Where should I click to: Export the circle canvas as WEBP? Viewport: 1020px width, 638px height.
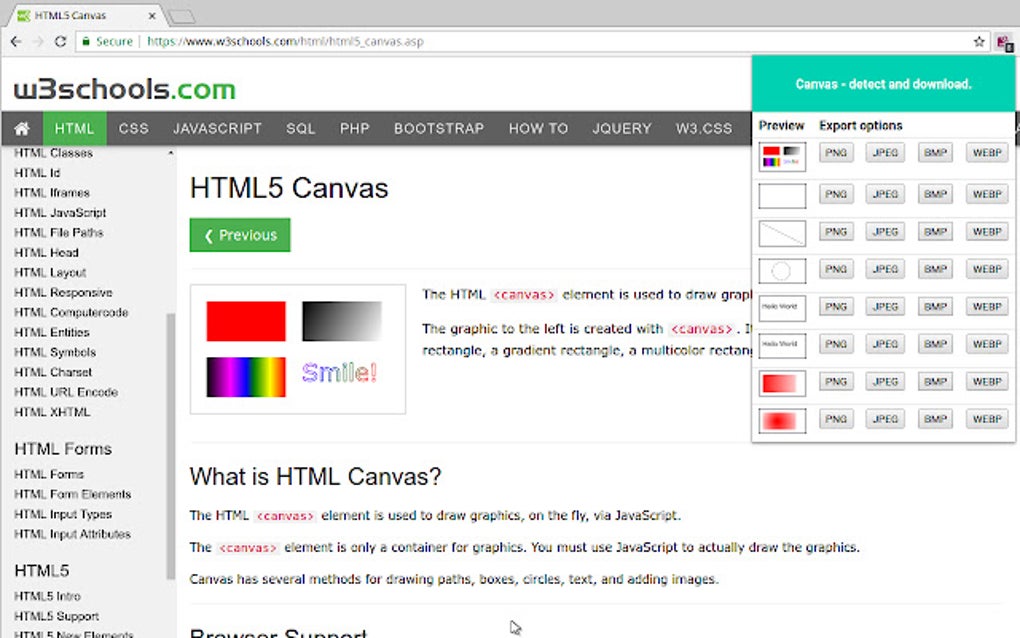(x=987, y=269)
